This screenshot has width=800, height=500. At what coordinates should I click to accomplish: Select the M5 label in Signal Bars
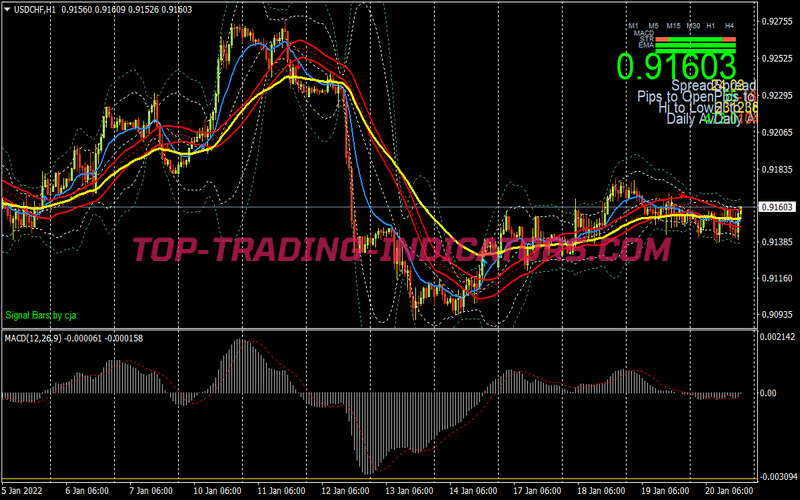(x=654, y=26)
